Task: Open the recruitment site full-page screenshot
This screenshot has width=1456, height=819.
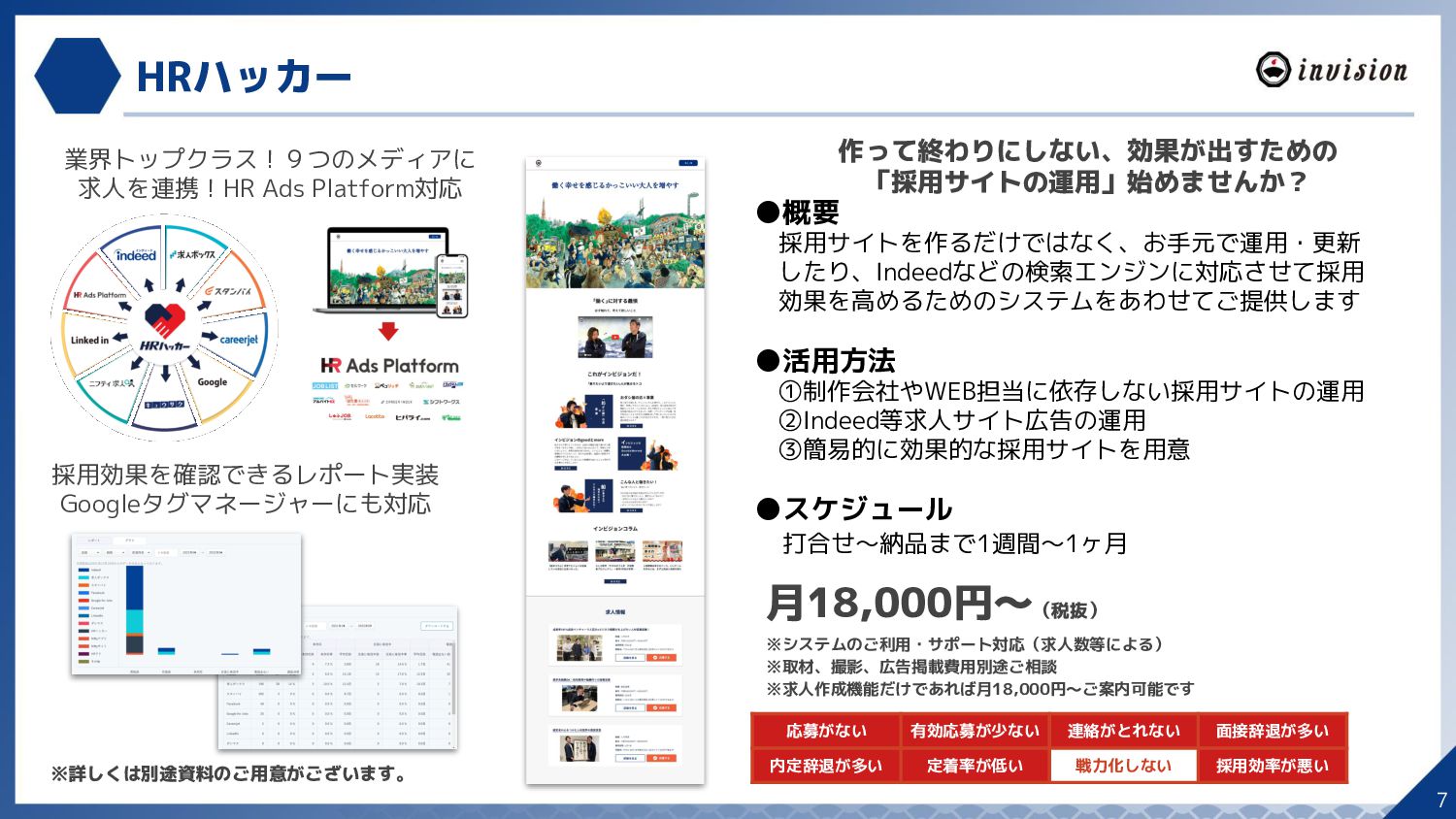Action: [615, 470]
